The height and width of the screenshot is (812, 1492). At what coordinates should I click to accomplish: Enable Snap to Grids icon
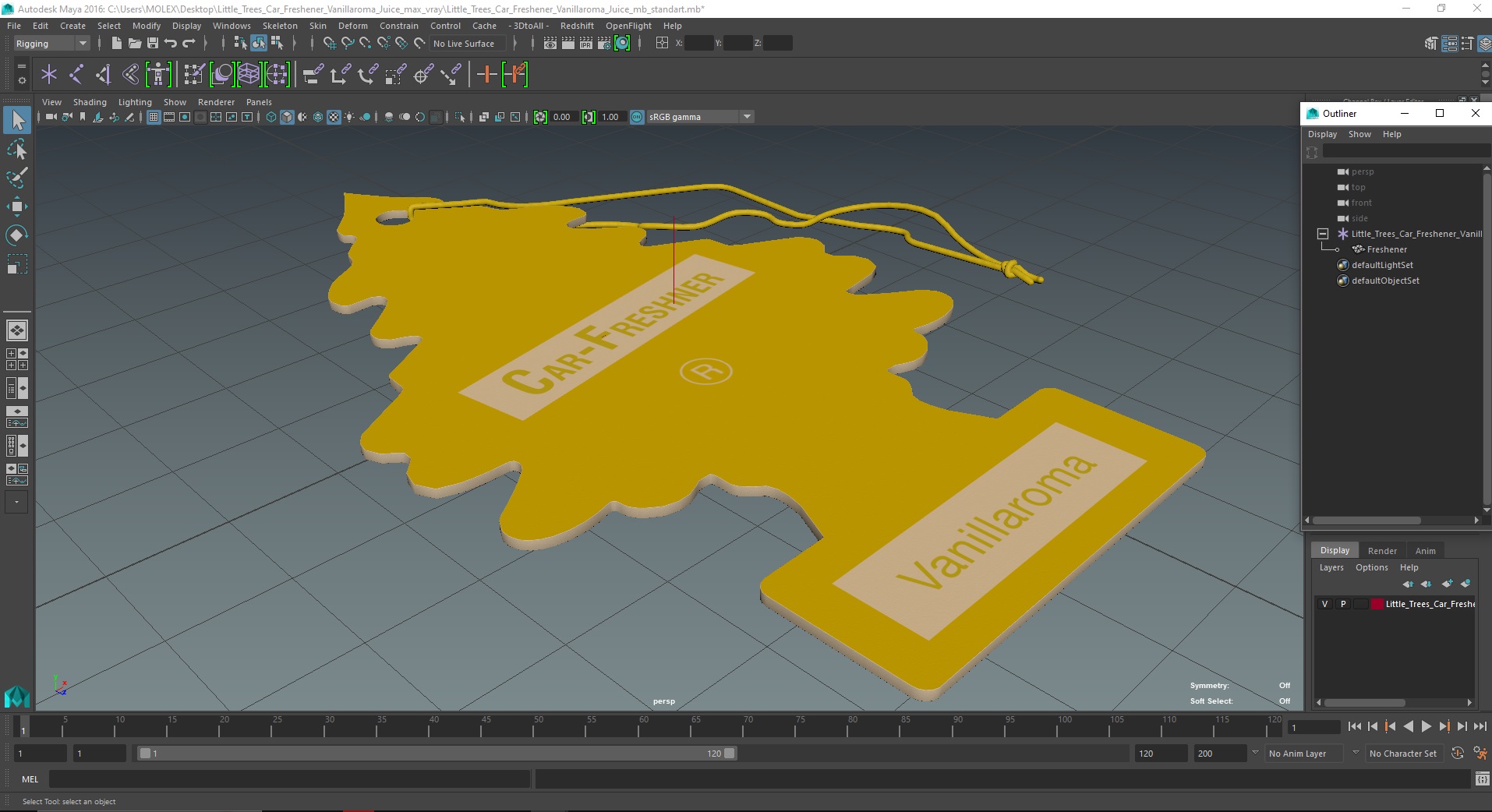[x=329, y=44]
